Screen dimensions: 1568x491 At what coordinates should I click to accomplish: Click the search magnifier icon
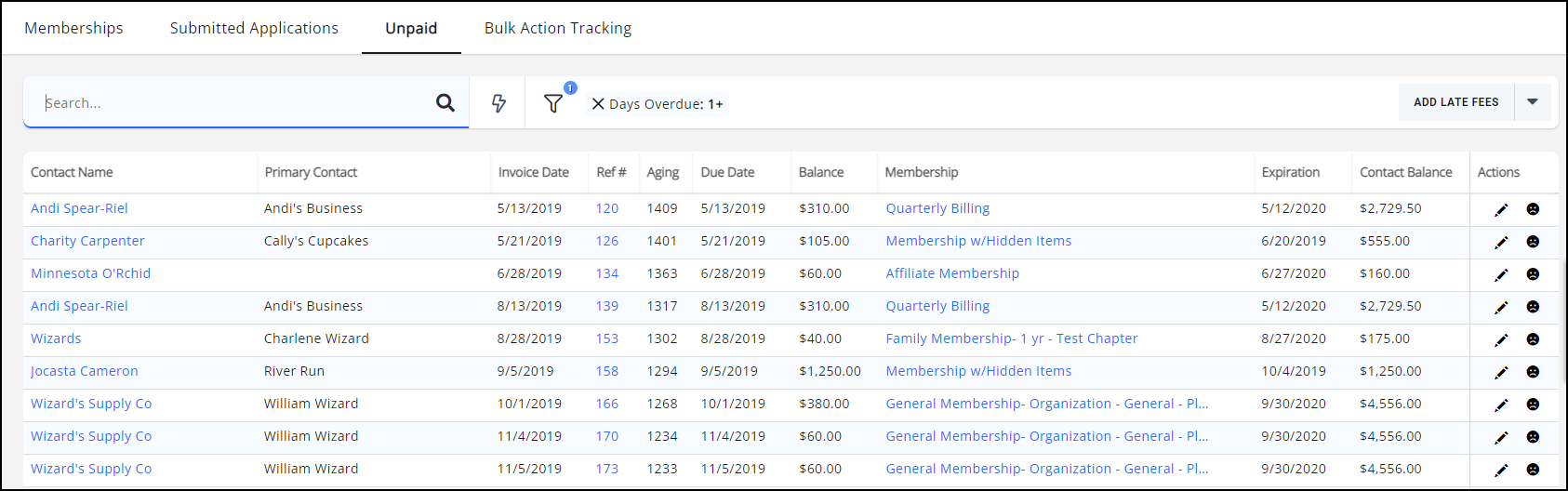445,103
